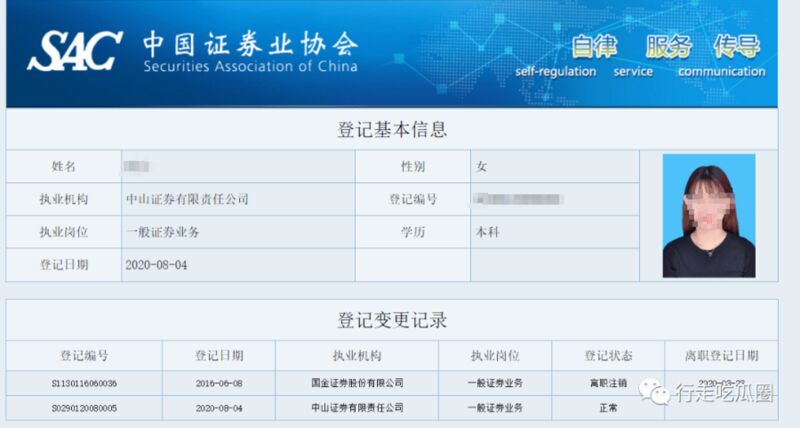Click the 性别 label cell
Image resolution: width=800 pixels, height=428 pixels.
(x=413, y=166)
